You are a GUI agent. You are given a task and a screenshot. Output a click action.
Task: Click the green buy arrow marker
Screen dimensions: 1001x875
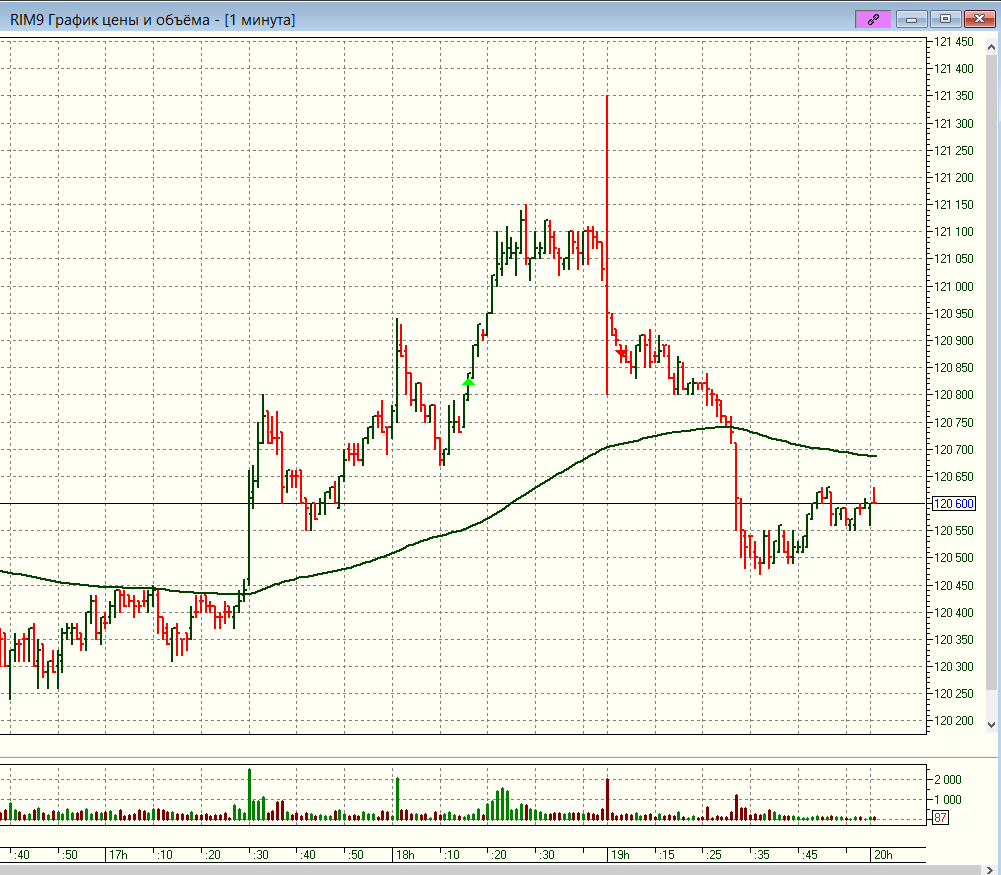click(x=468, y=381)
